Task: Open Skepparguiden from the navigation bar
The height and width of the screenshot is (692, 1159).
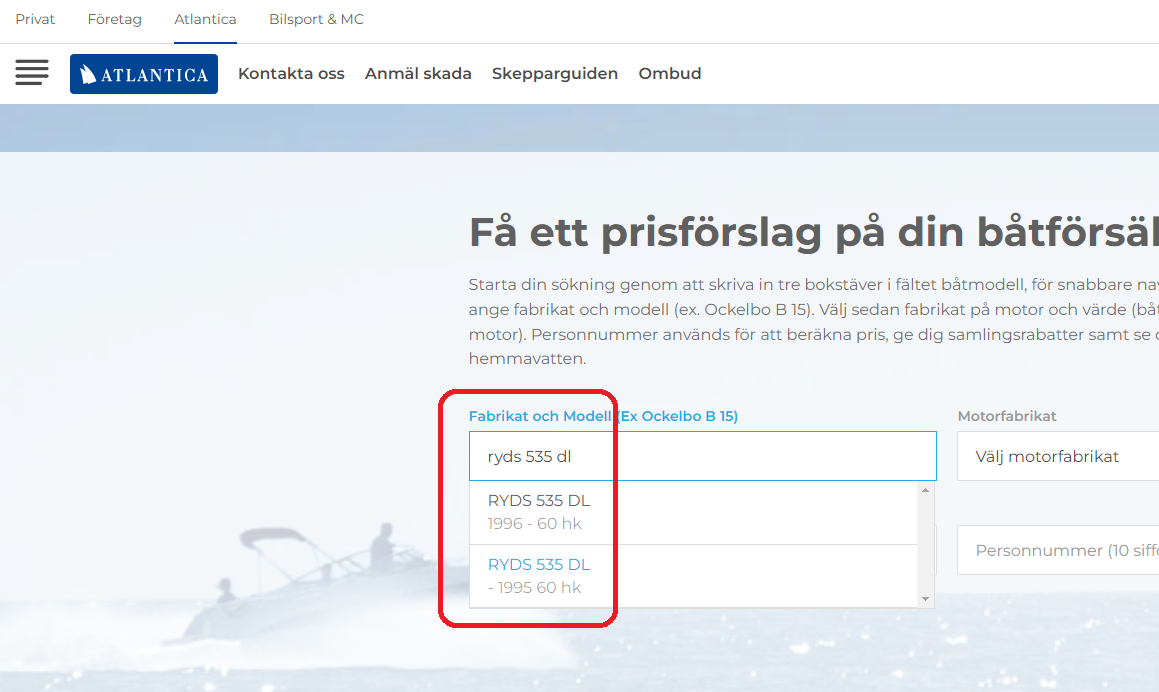Action: (555, 73)
